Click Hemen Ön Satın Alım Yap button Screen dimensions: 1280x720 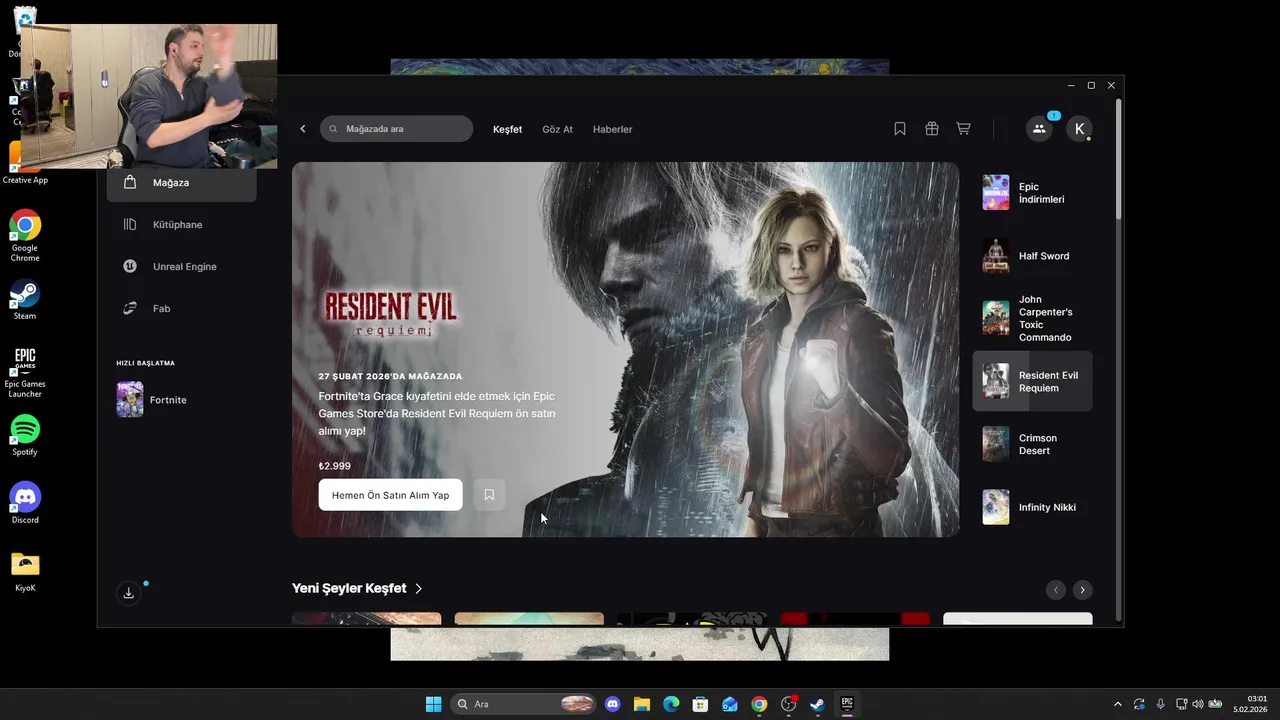(x=390, y=495)
